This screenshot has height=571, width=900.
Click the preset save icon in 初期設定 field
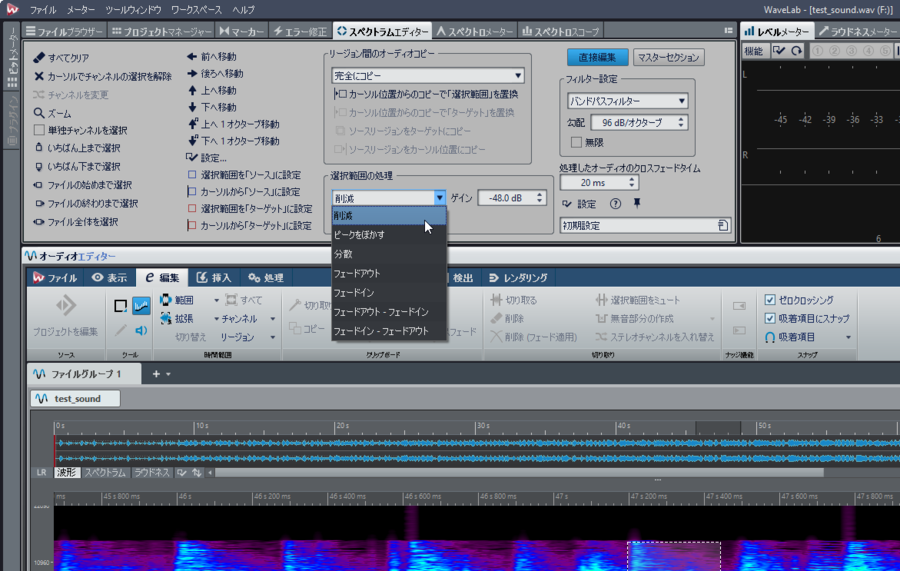[723, 226]
